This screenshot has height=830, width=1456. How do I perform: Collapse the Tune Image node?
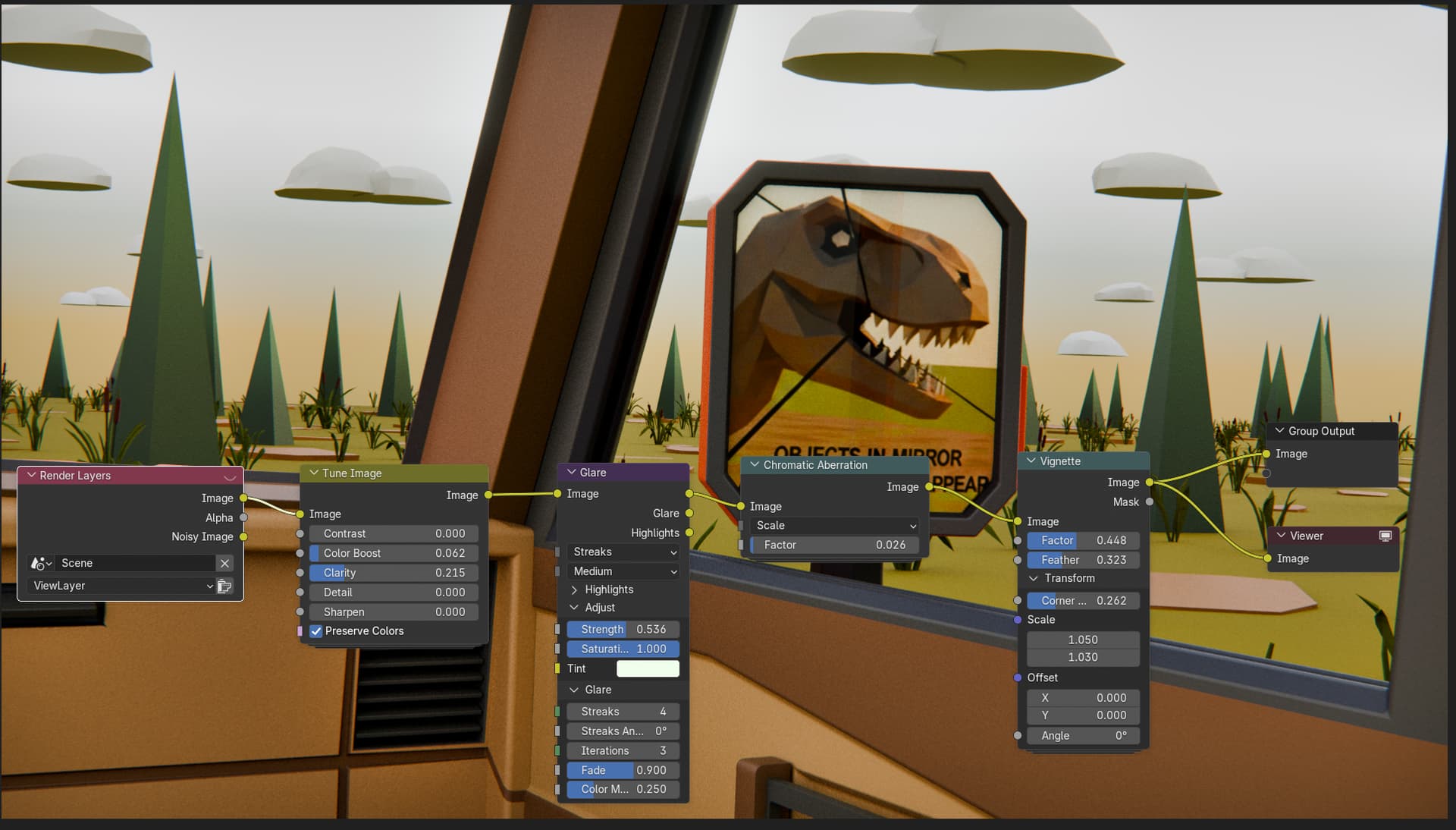(314, 473)
